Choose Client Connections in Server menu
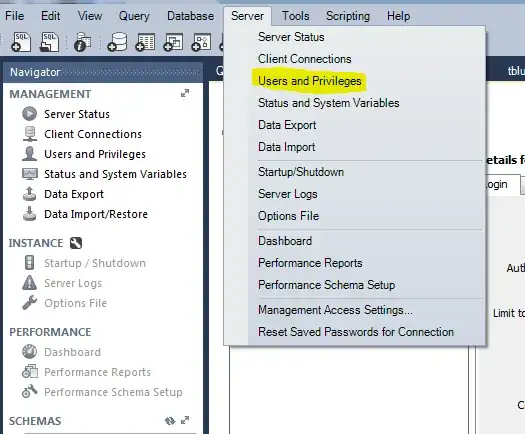The image size is (525, 434). 304,59
